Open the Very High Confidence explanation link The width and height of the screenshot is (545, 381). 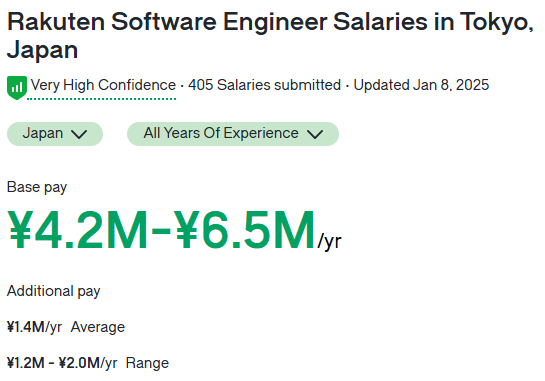(103, 85)
